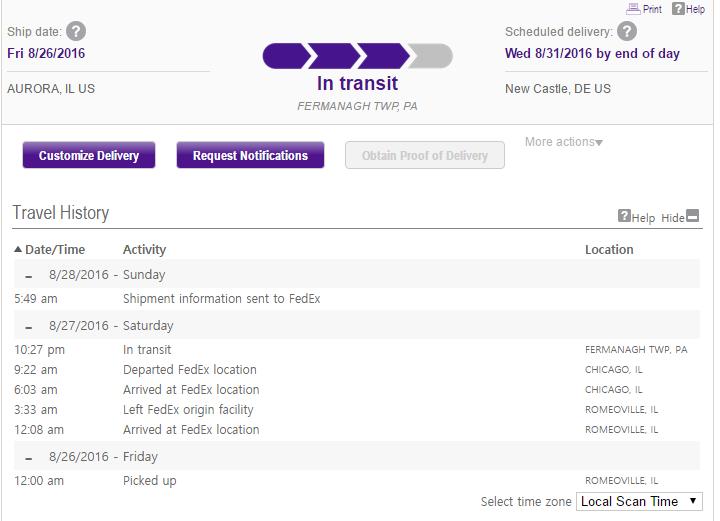Click the Location column header
720x521 pixels.
pyautogui.click(x=609, y=250)
